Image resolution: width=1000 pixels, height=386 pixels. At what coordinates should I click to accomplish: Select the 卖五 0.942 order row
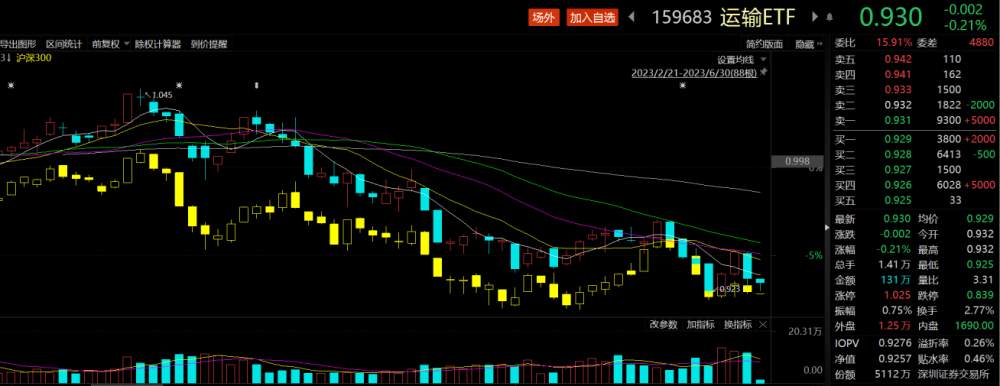(915, 59)
